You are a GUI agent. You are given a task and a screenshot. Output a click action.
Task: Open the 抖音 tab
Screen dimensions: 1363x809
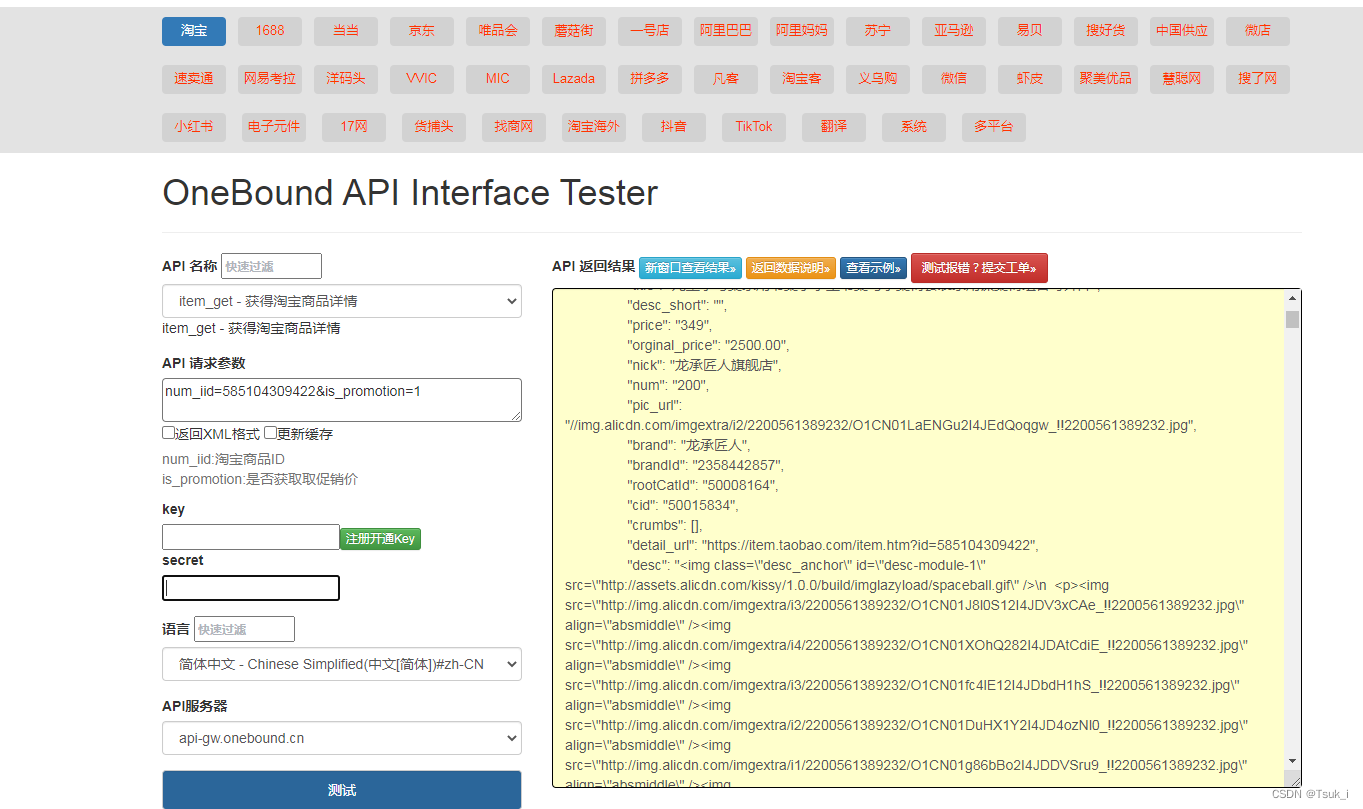[674, 127]
